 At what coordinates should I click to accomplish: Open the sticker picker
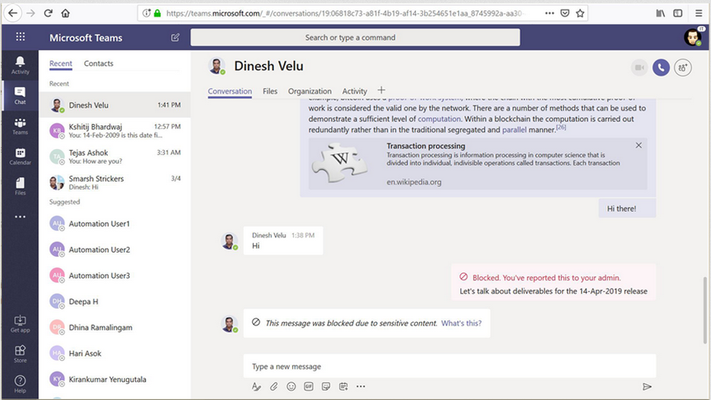326,386
